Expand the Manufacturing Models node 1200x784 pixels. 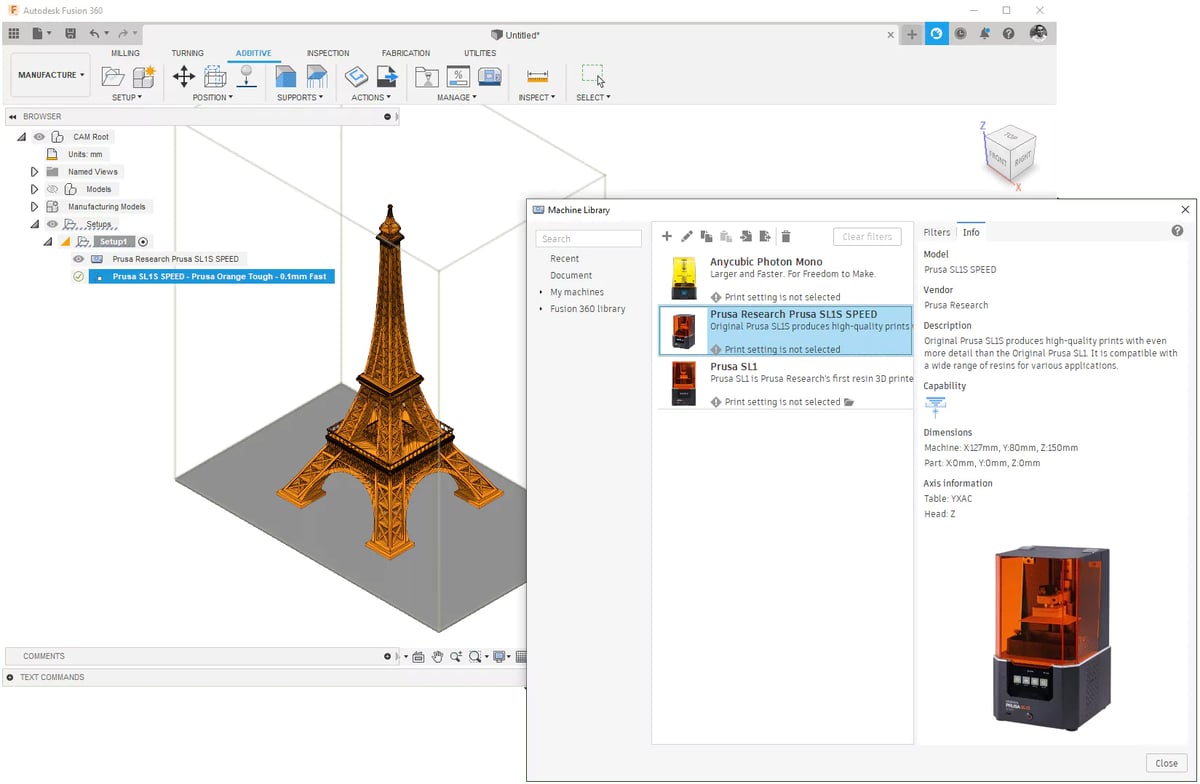[34, 207]
